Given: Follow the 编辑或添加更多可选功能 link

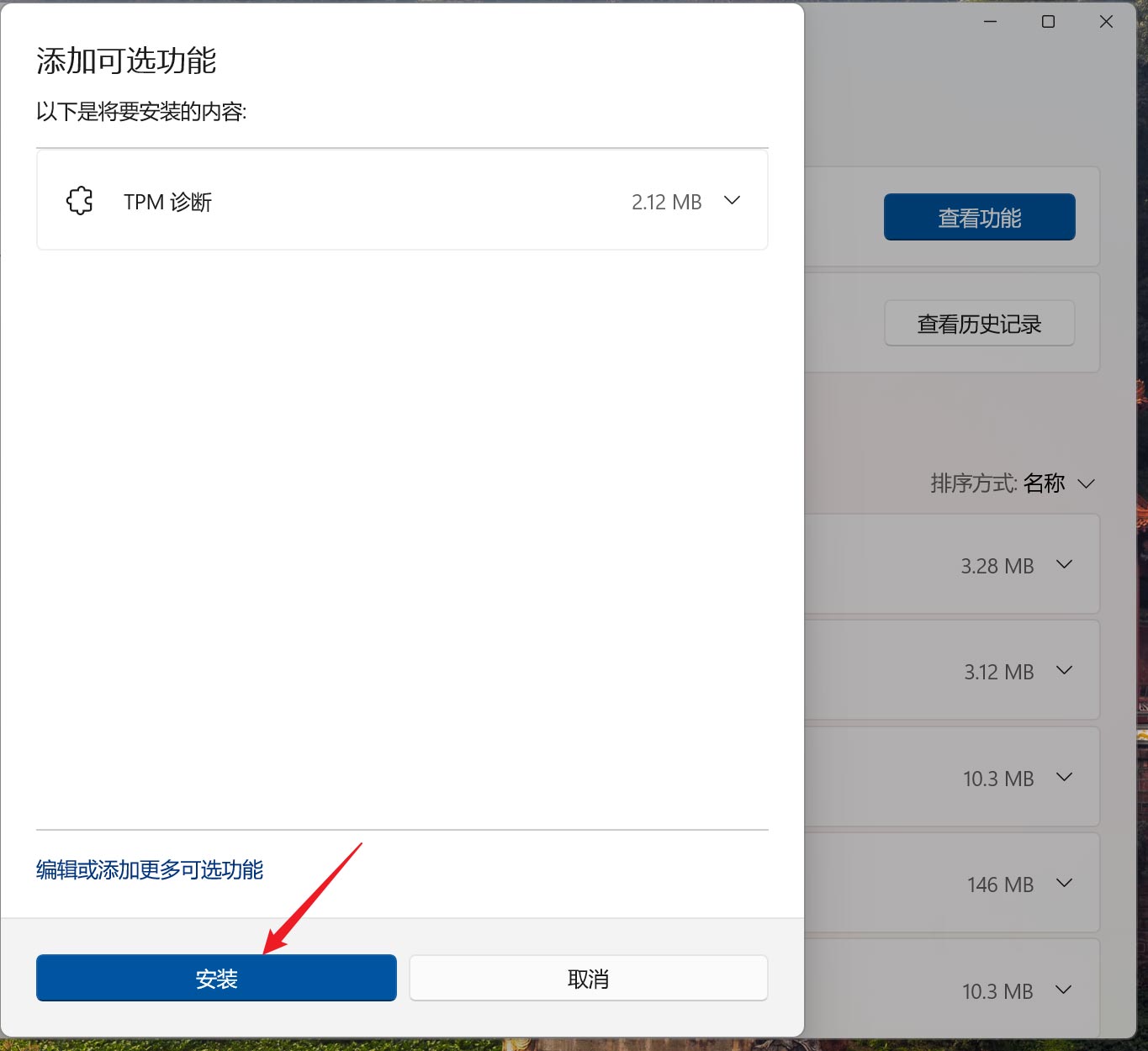Looking at the screenshot, I should [149, 870].
